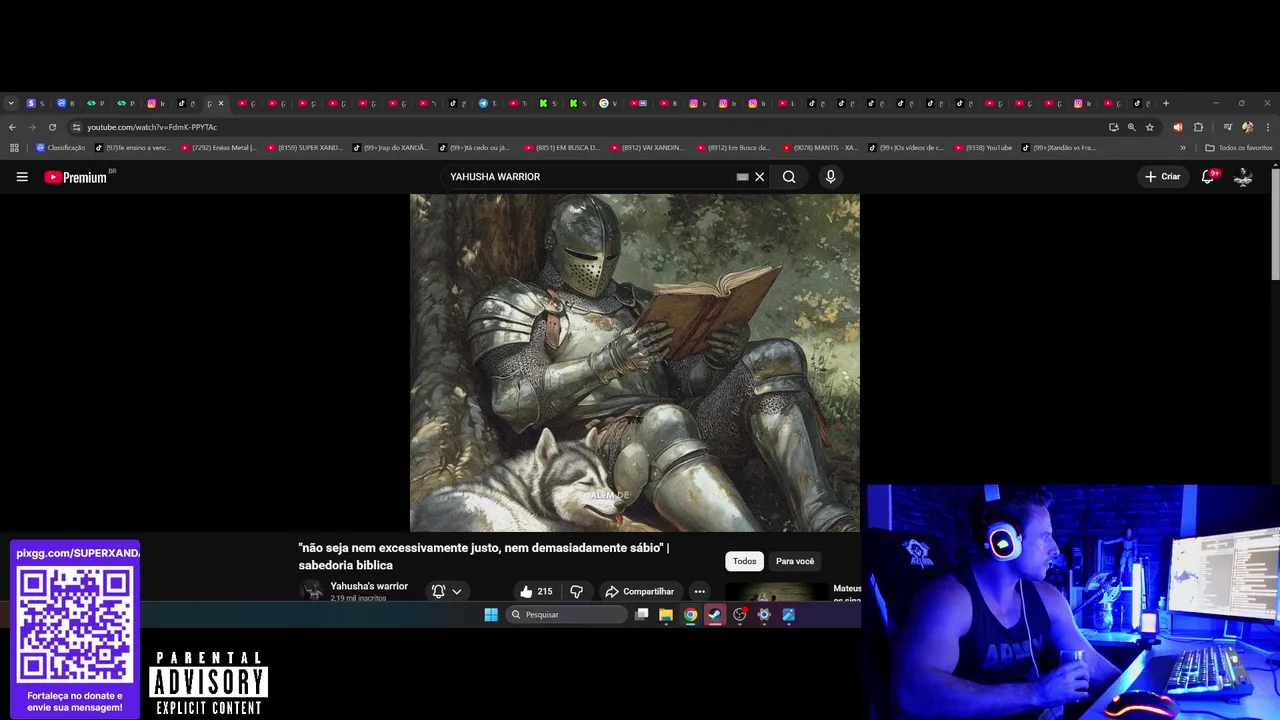Open the Criar create button
1280x720 pixels.
(x=1163, y=177)
